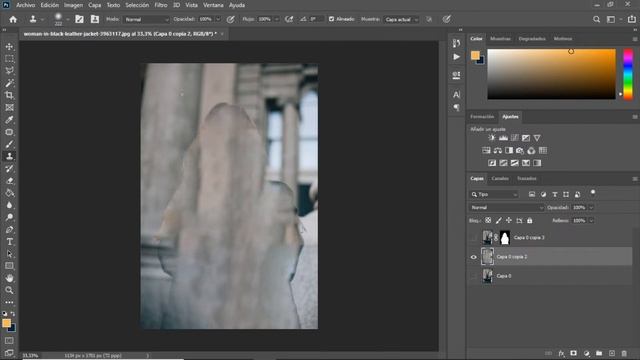Image resolution: width=640 pixels, height=360 pixels.
Task: Switch to the Muestras tab
Action: (500, 39)
